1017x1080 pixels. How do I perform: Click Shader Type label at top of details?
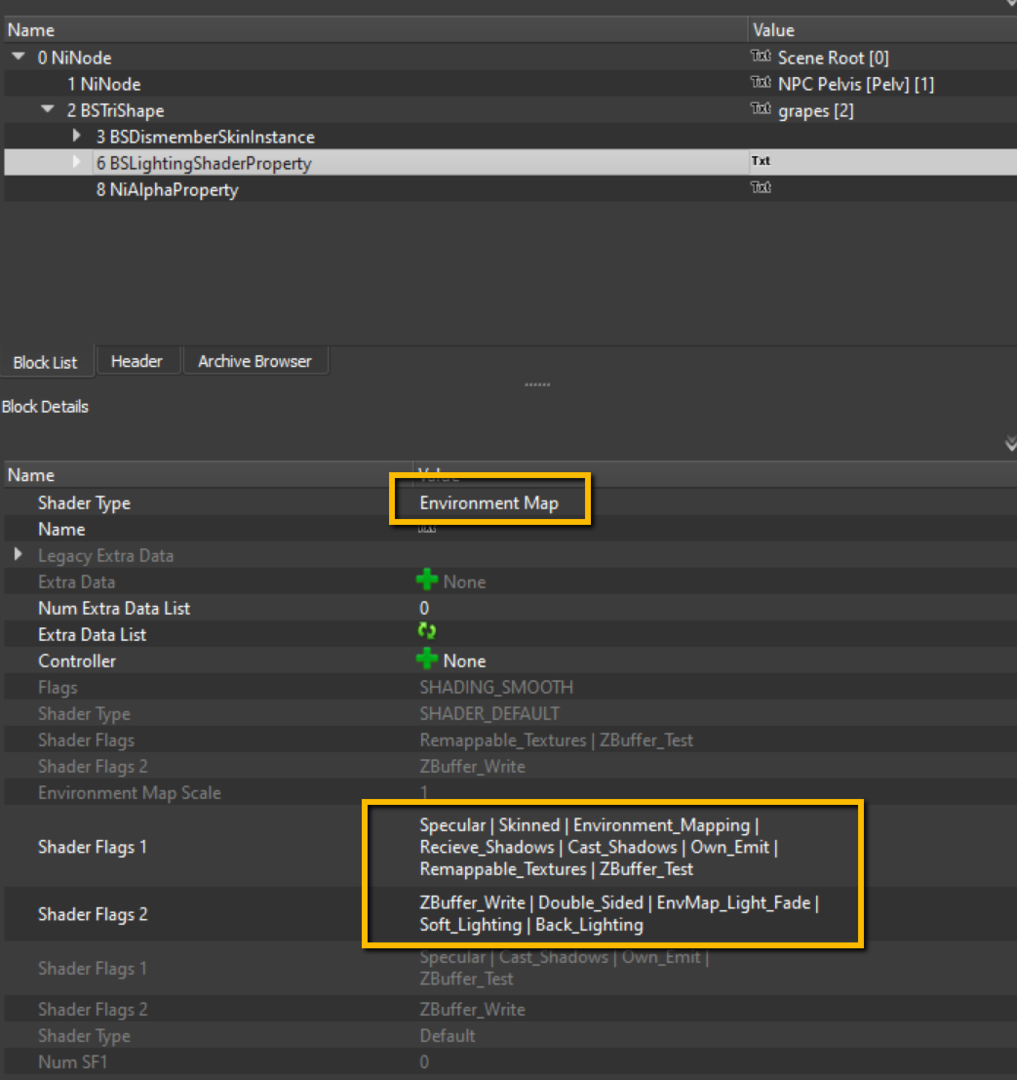point(84,503)
